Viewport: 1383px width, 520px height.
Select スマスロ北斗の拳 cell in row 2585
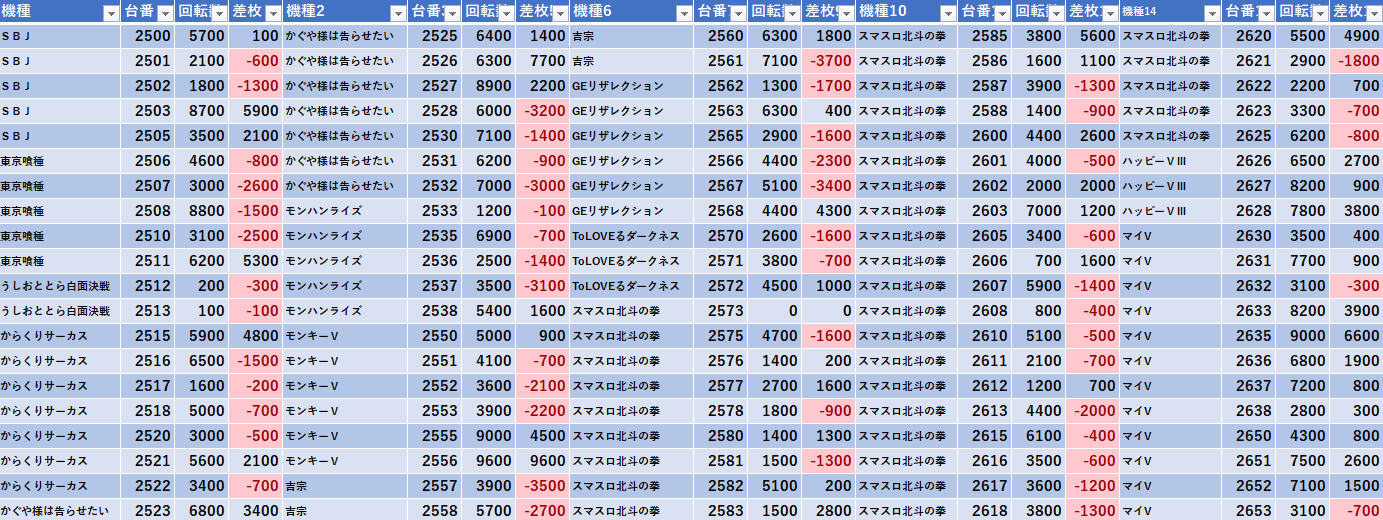[907, 35]
